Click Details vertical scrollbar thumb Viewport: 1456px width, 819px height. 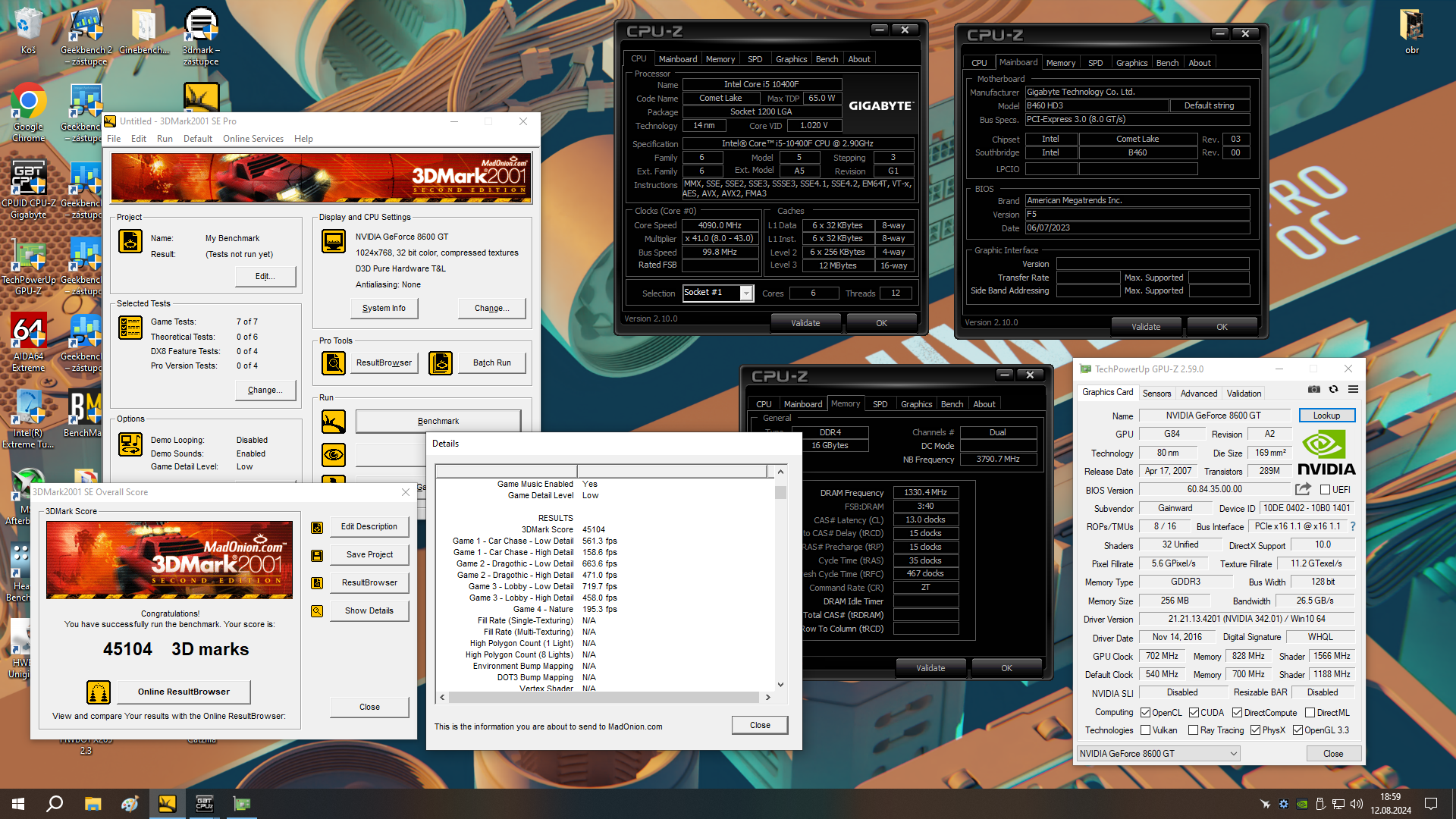(x=780, y=492)
